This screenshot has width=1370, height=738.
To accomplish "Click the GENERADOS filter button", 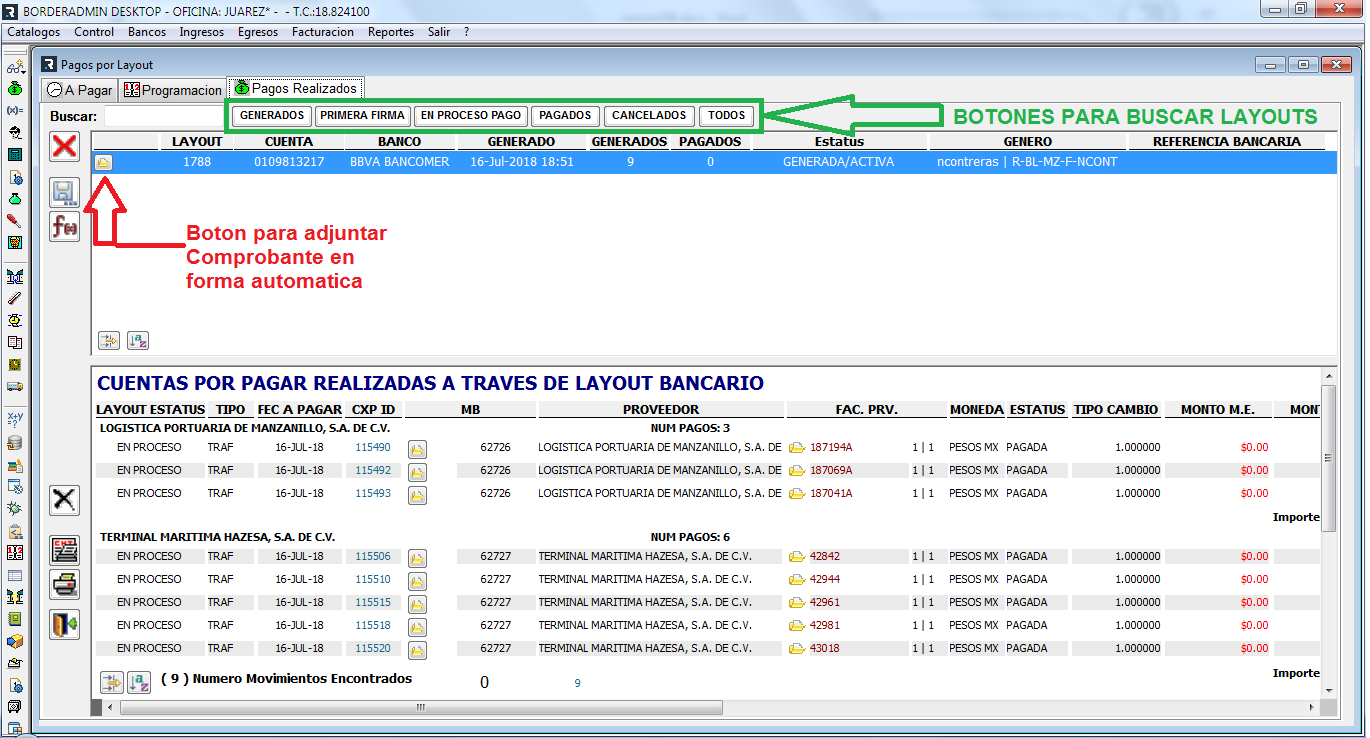I will 272,116.
